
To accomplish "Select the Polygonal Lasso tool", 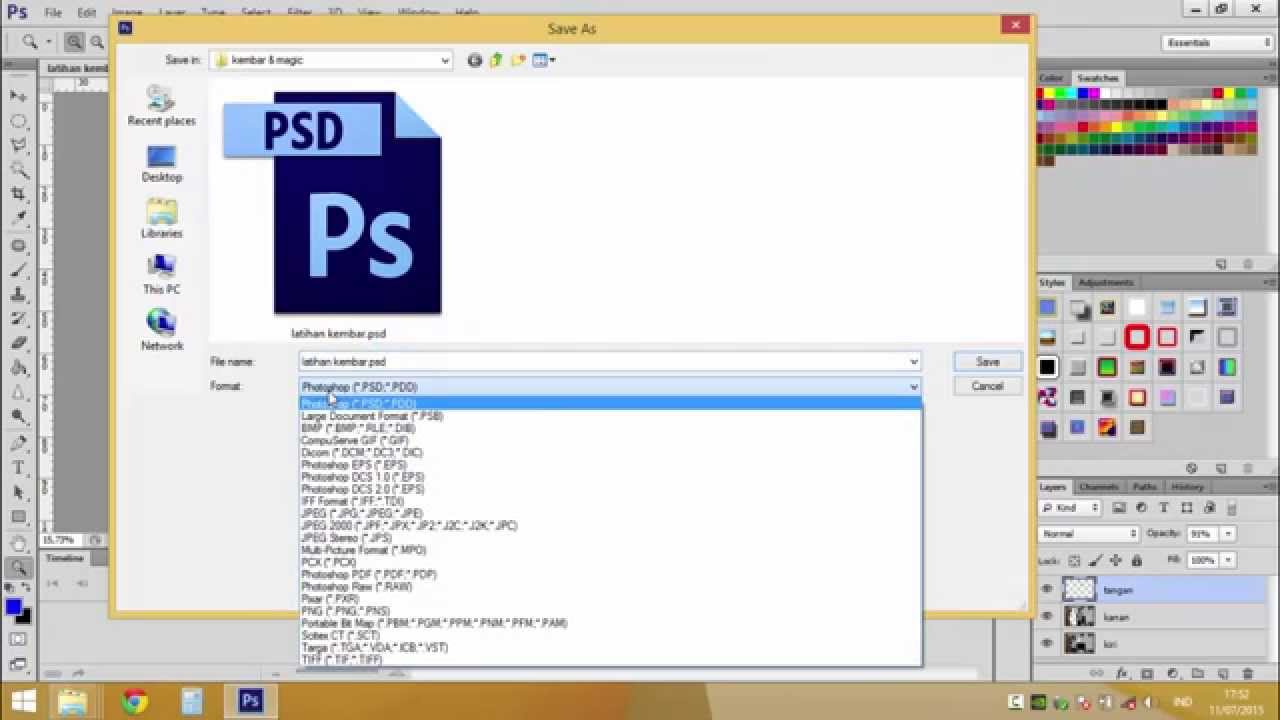I will pyautogui.click(x=18, y=146).
